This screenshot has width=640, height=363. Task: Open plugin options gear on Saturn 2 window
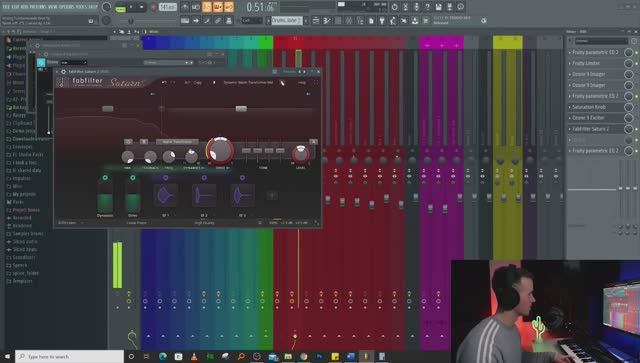coord(63,71)
